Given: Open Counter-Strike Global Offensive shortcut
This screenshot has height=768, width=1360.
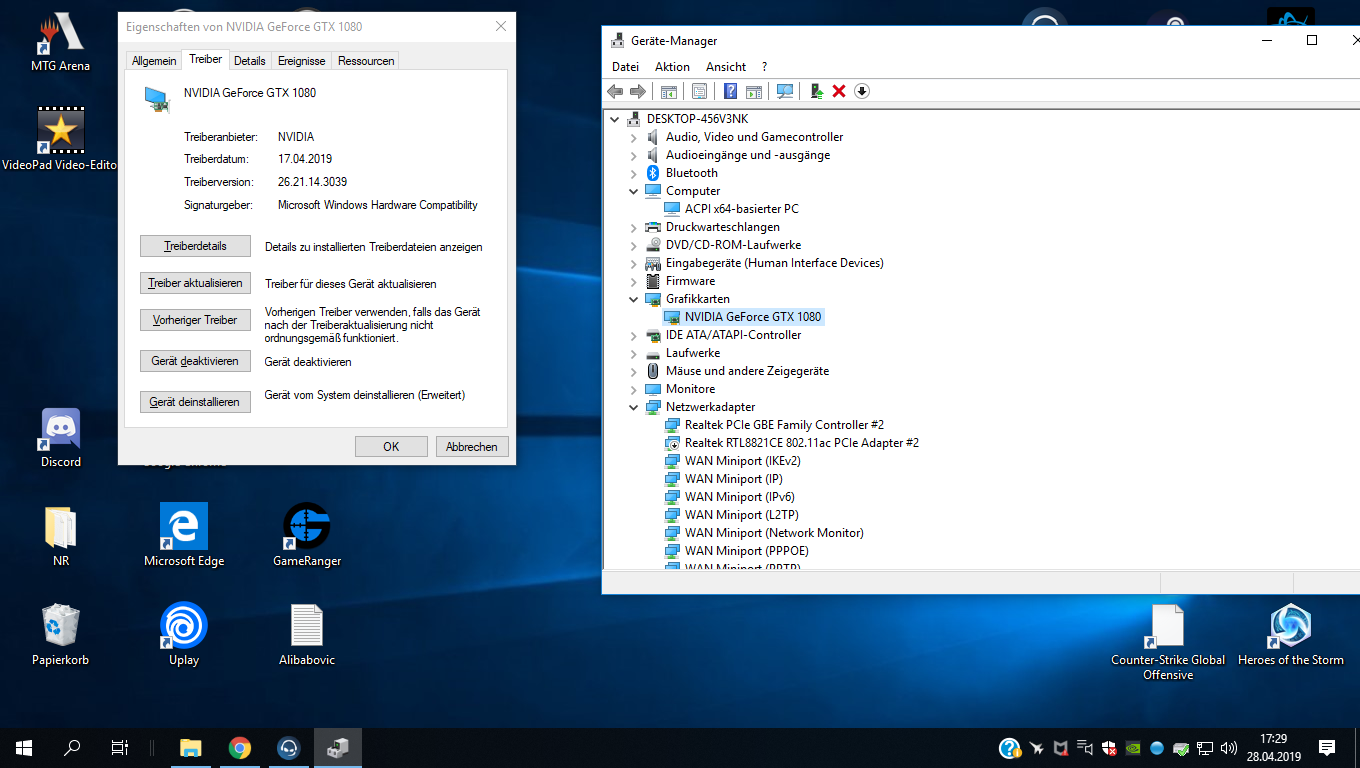Looking at the screenshot, I should pyautogui.click(x=1168, y=642).
